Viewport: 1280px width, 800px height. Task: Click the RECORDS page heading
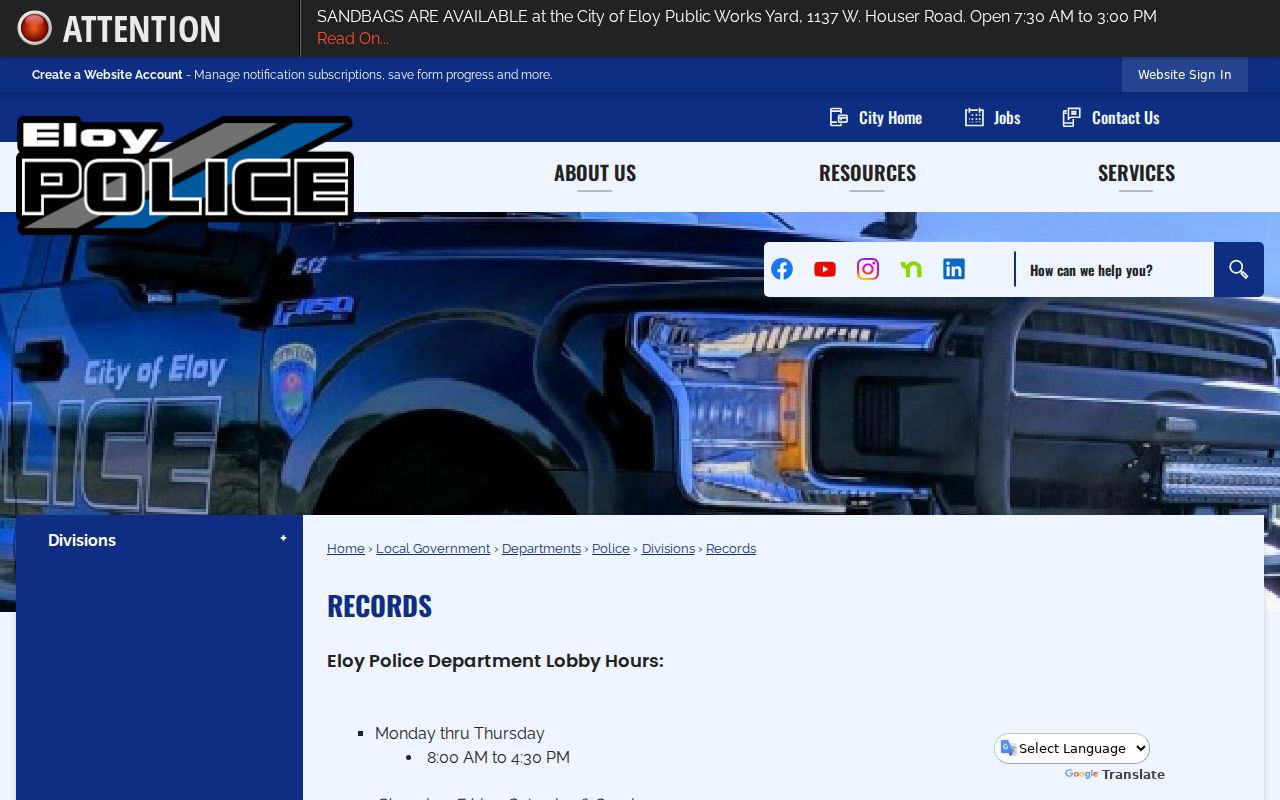tap(380, 606)
